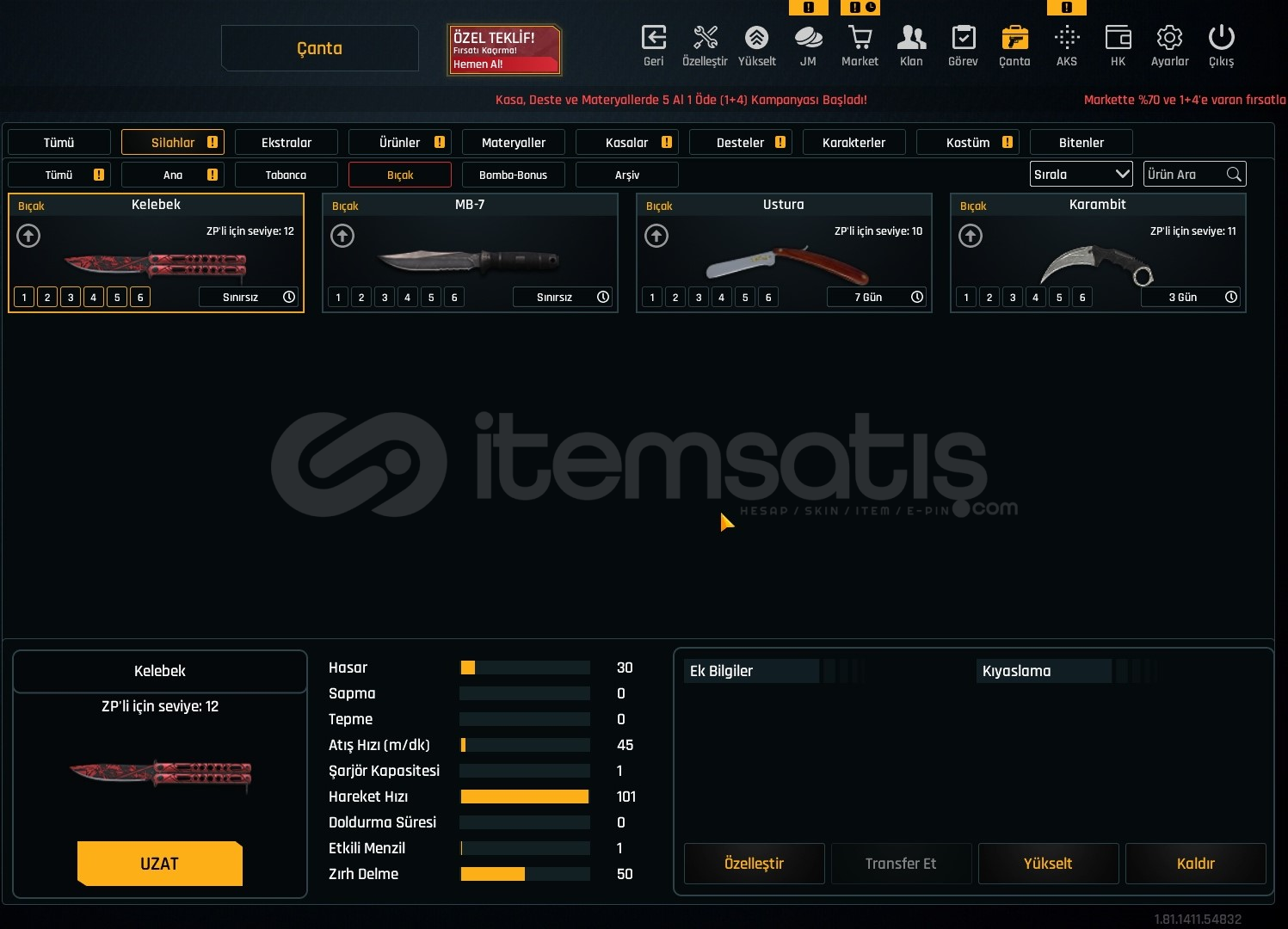This screenshot has width=1288, height=929.
Task: Click the Kaldır button
Action: [x=1195, y=864]
